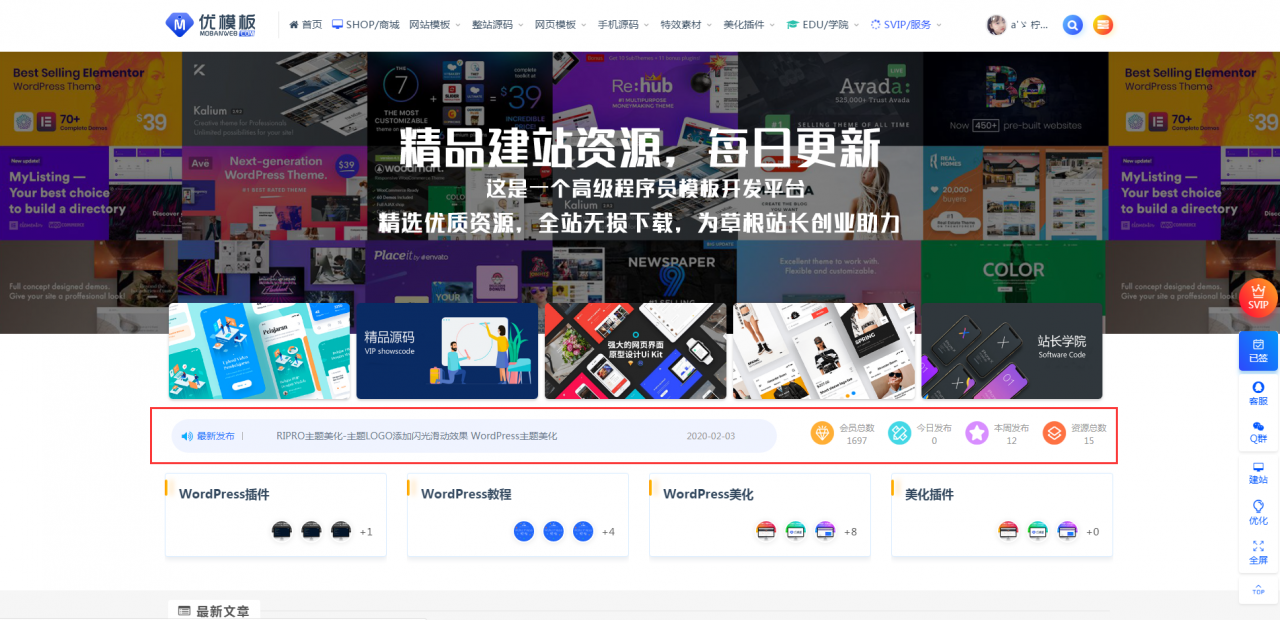Open the WordPress美化 category card
This screenshot has width=1280, height=620.
[759, 515]
